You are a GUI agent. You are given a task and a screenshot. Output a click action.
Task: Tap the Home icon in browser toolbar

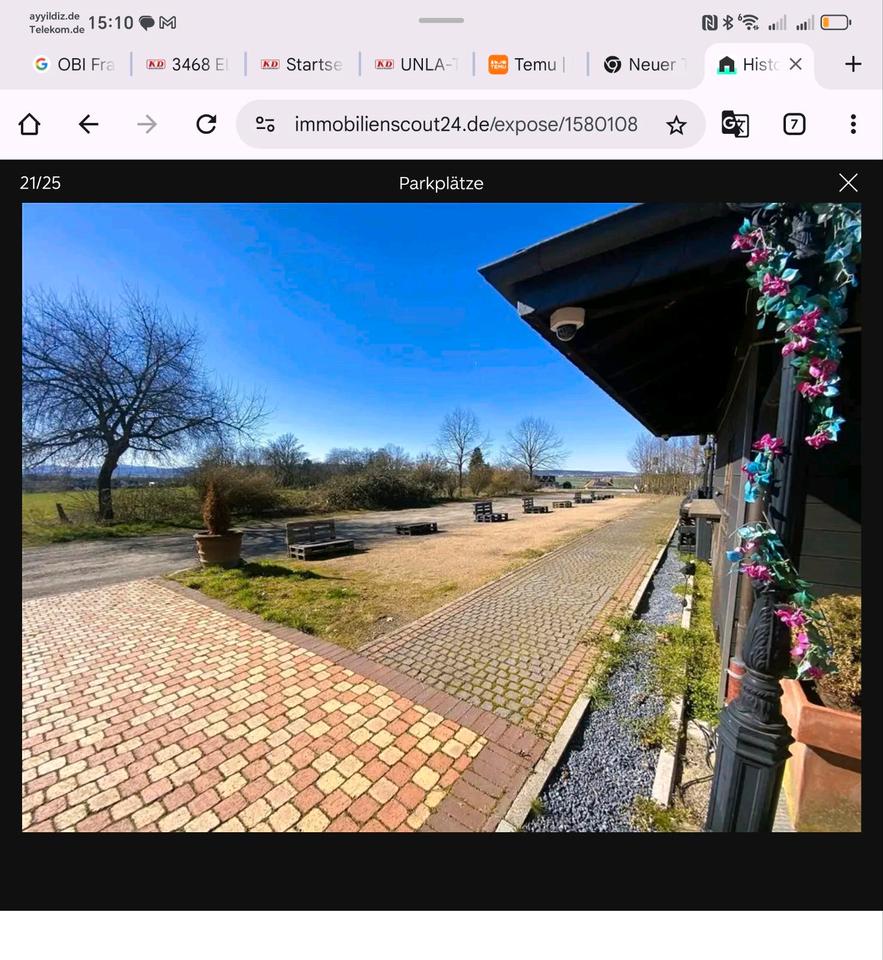pyautogui.click(x=29, y=124)
